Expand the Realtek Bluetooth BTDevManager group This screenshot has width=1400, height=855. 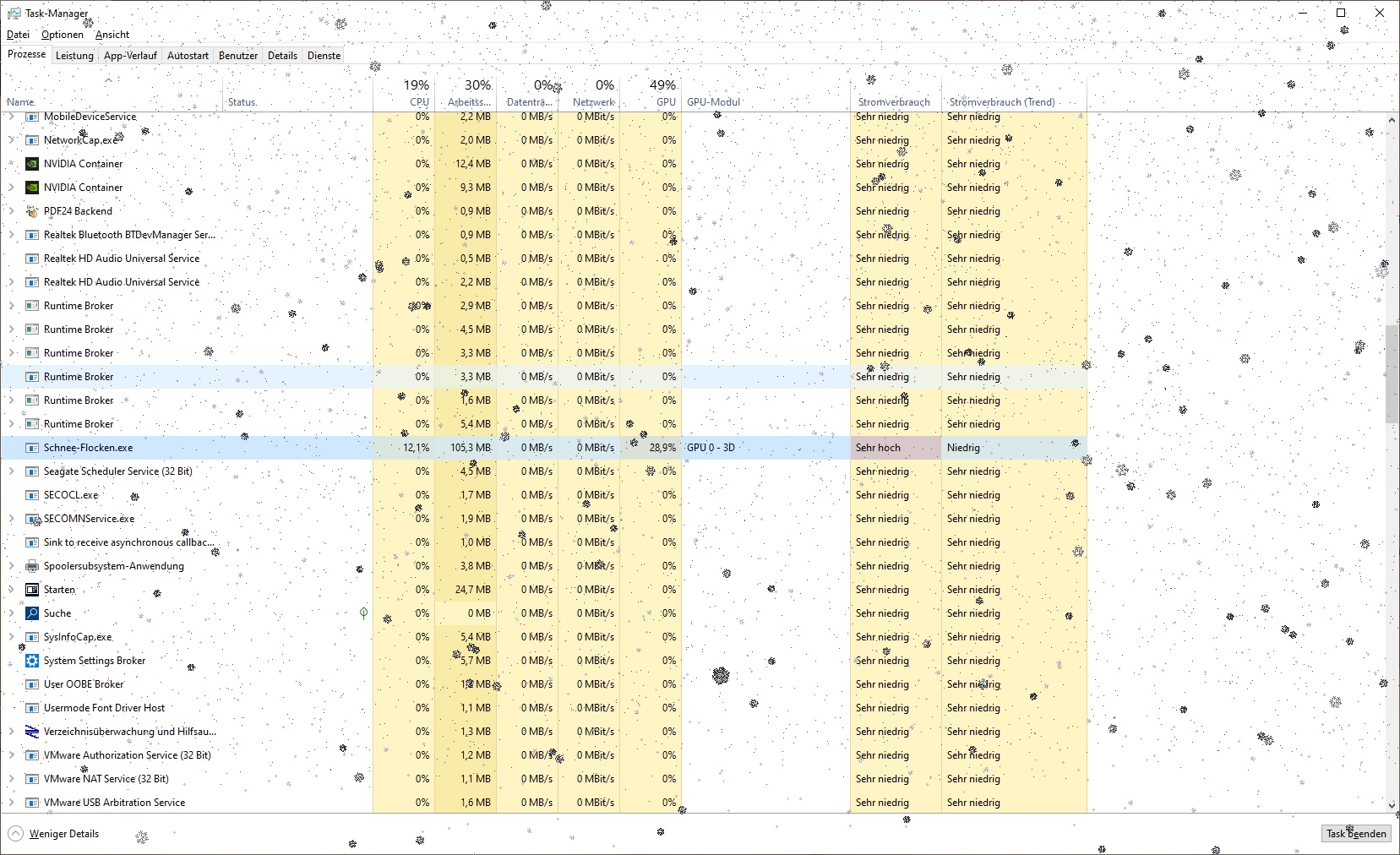[x=11, y=235]
